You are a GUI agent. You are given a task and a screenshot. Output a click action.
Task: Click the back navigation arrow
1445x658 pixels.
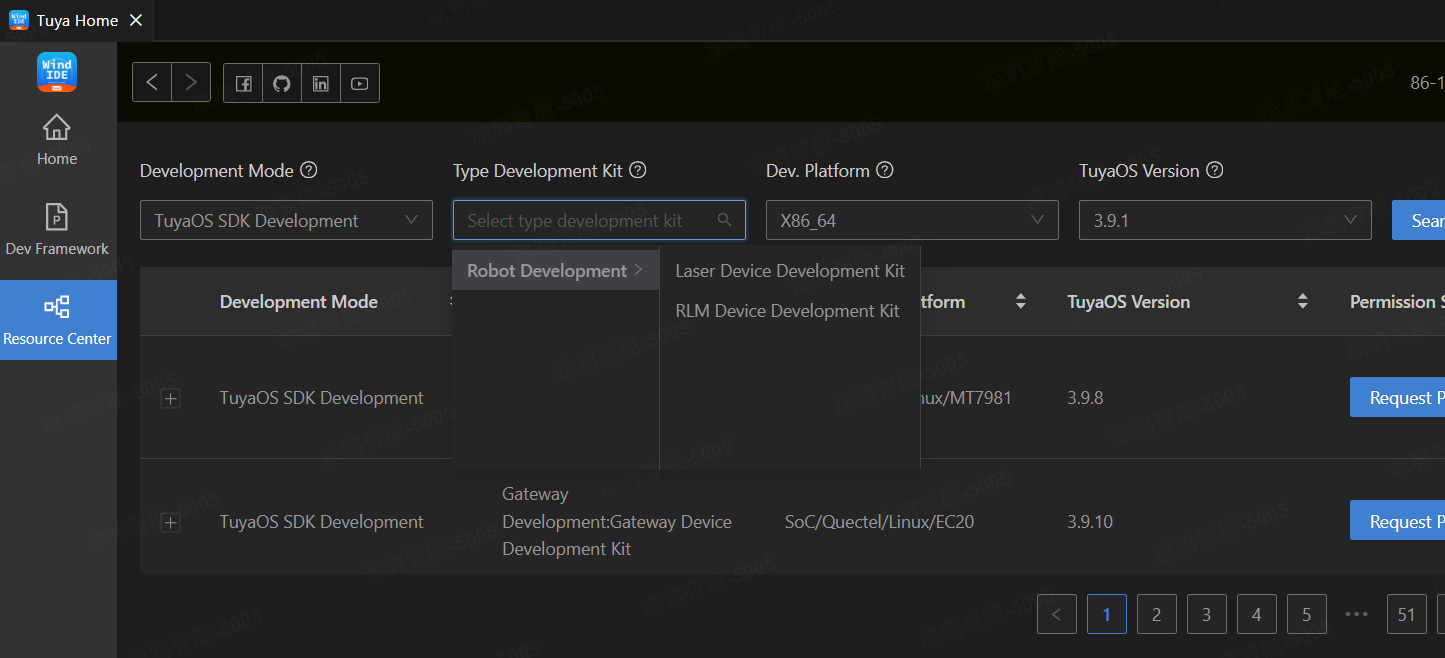(151, 83)
